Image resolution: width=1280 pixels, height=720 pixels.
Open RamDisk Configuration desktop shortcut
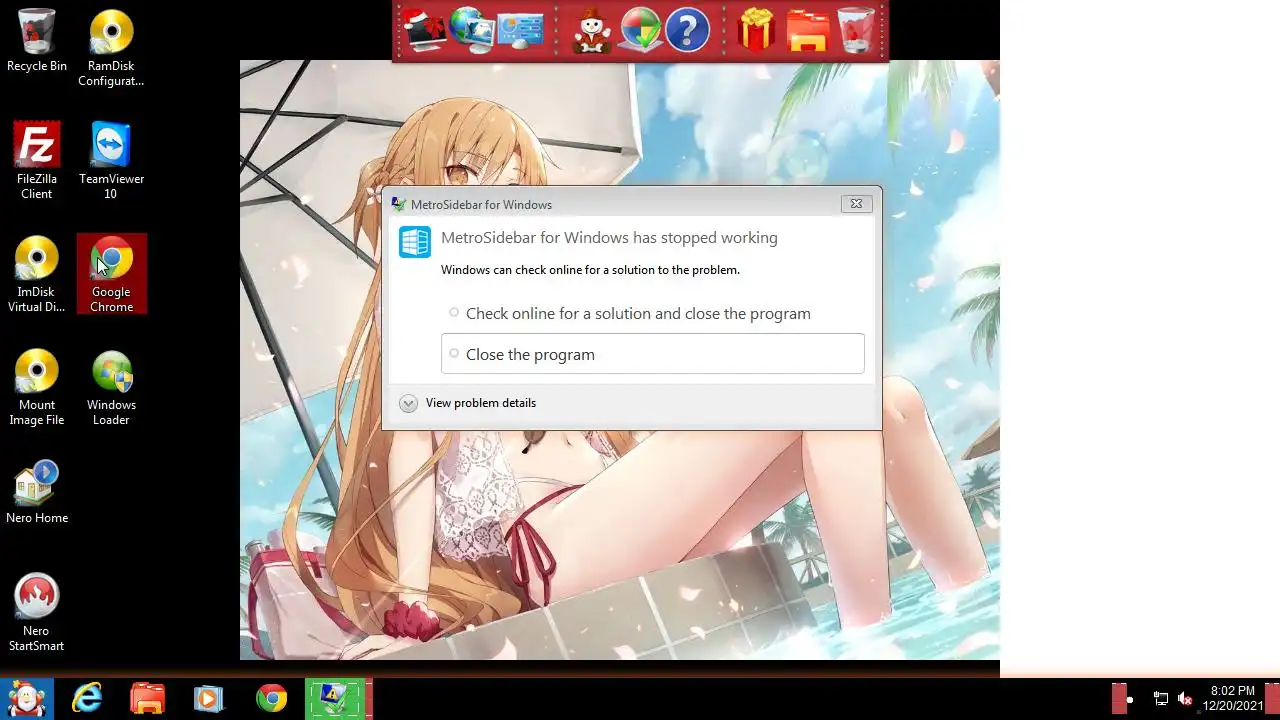point(111,48)
